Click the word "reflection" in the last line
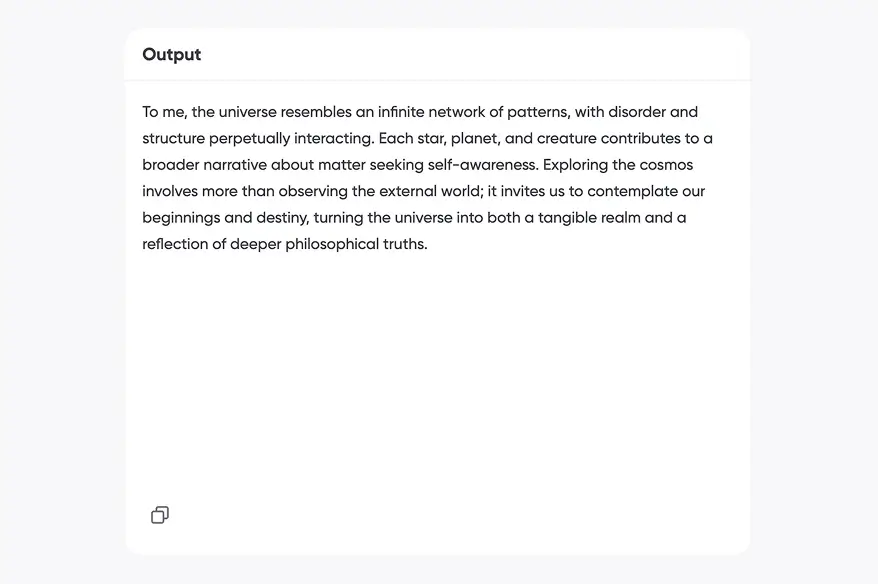Image resolution: width=878 pixels, height=584 pixels. [175, 244]
